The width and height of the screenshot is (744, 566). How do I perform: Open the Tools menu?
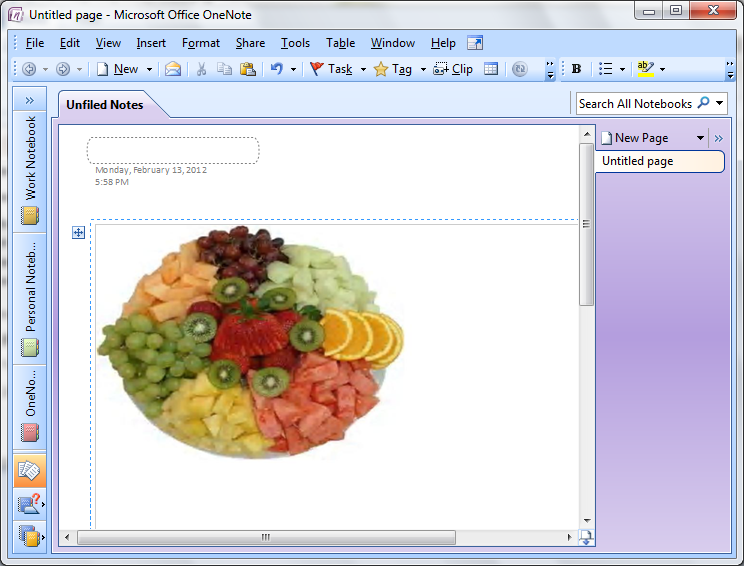coord(295,43)
